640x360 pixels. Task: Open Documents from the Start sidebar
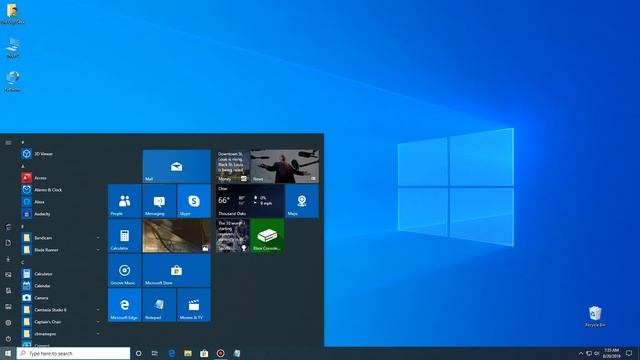8,243
